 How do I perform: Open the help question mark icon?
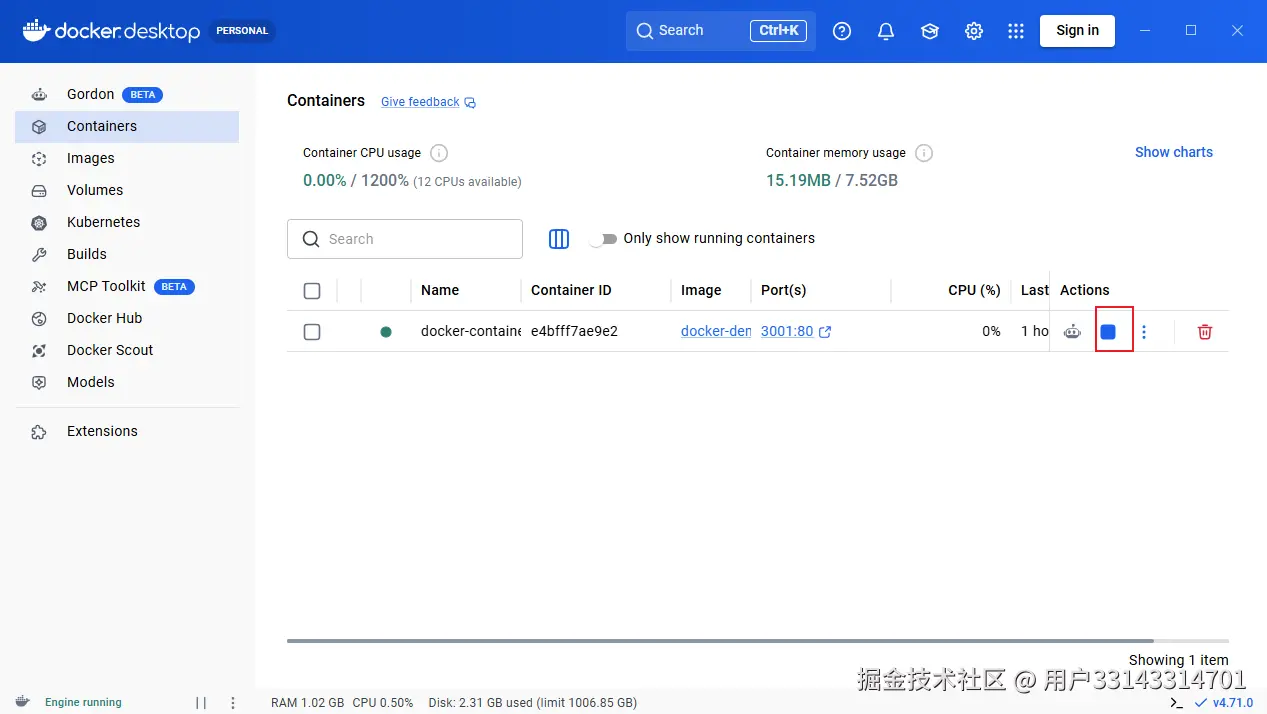(x=842, y=31)
